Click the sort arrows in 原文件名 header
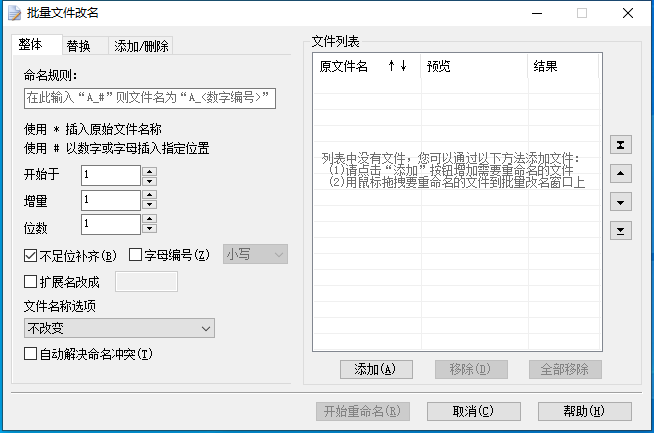 point(397,67)
